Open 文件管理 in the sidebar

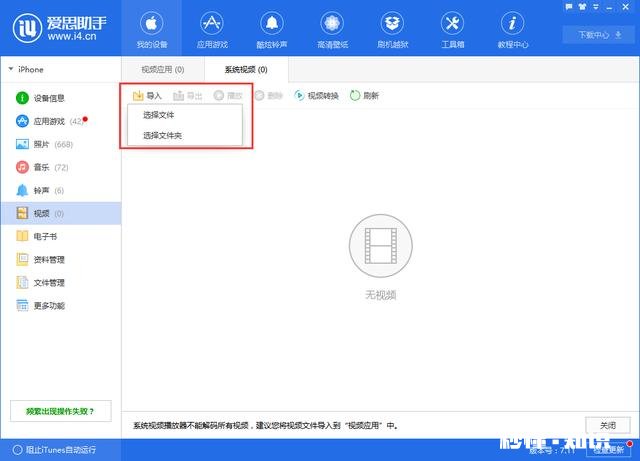(x=61, y=283)
